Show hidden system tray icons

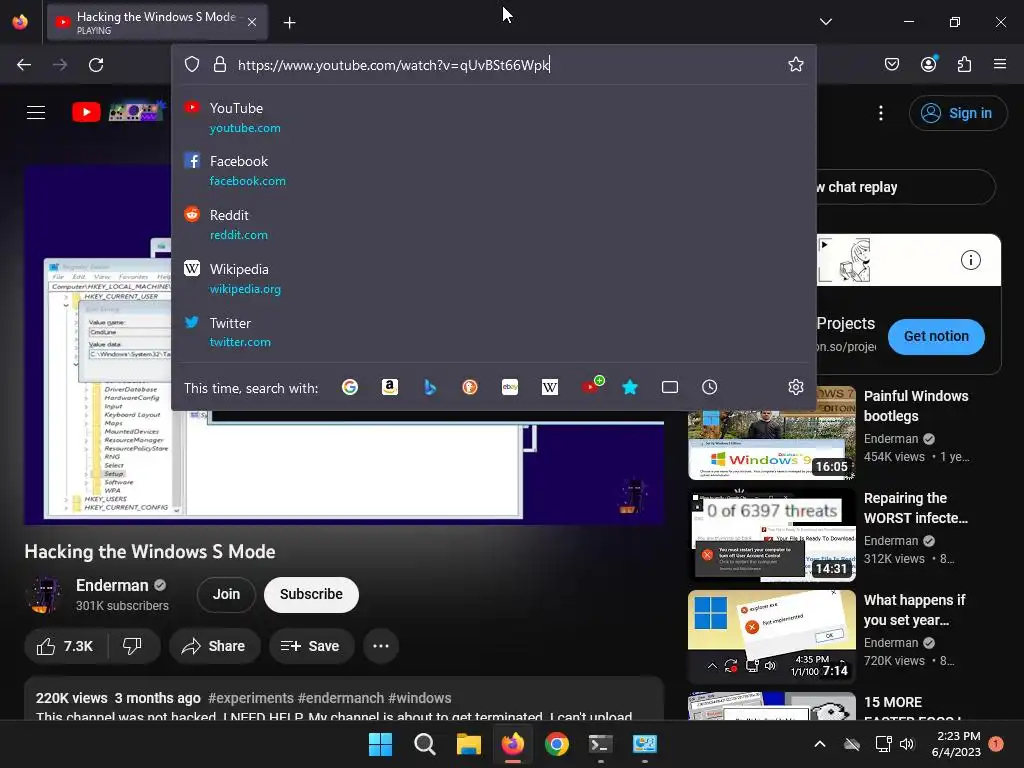(820, 744)
